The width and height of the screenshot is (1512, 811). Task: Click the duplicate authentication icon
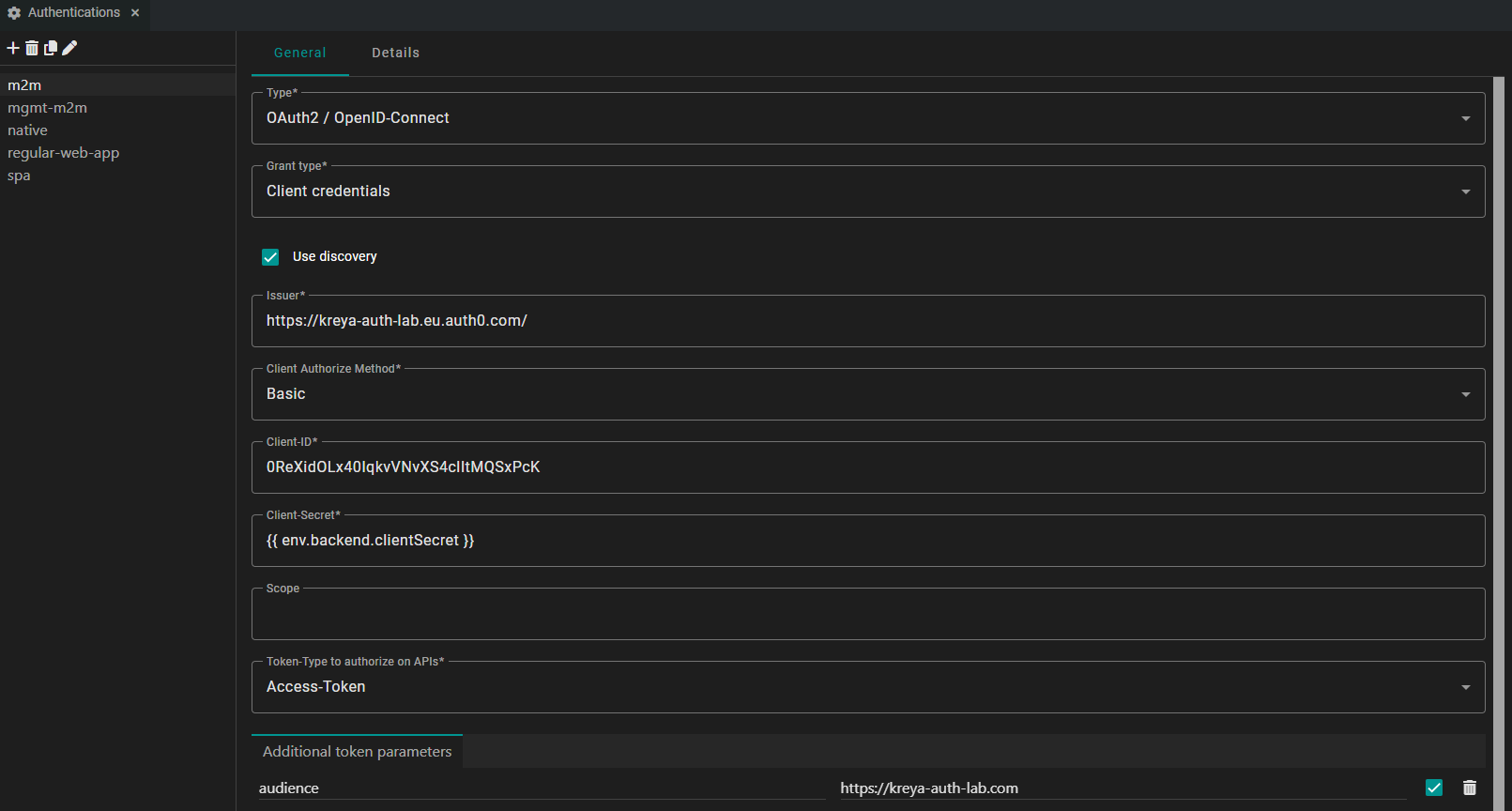click(51, 48)
